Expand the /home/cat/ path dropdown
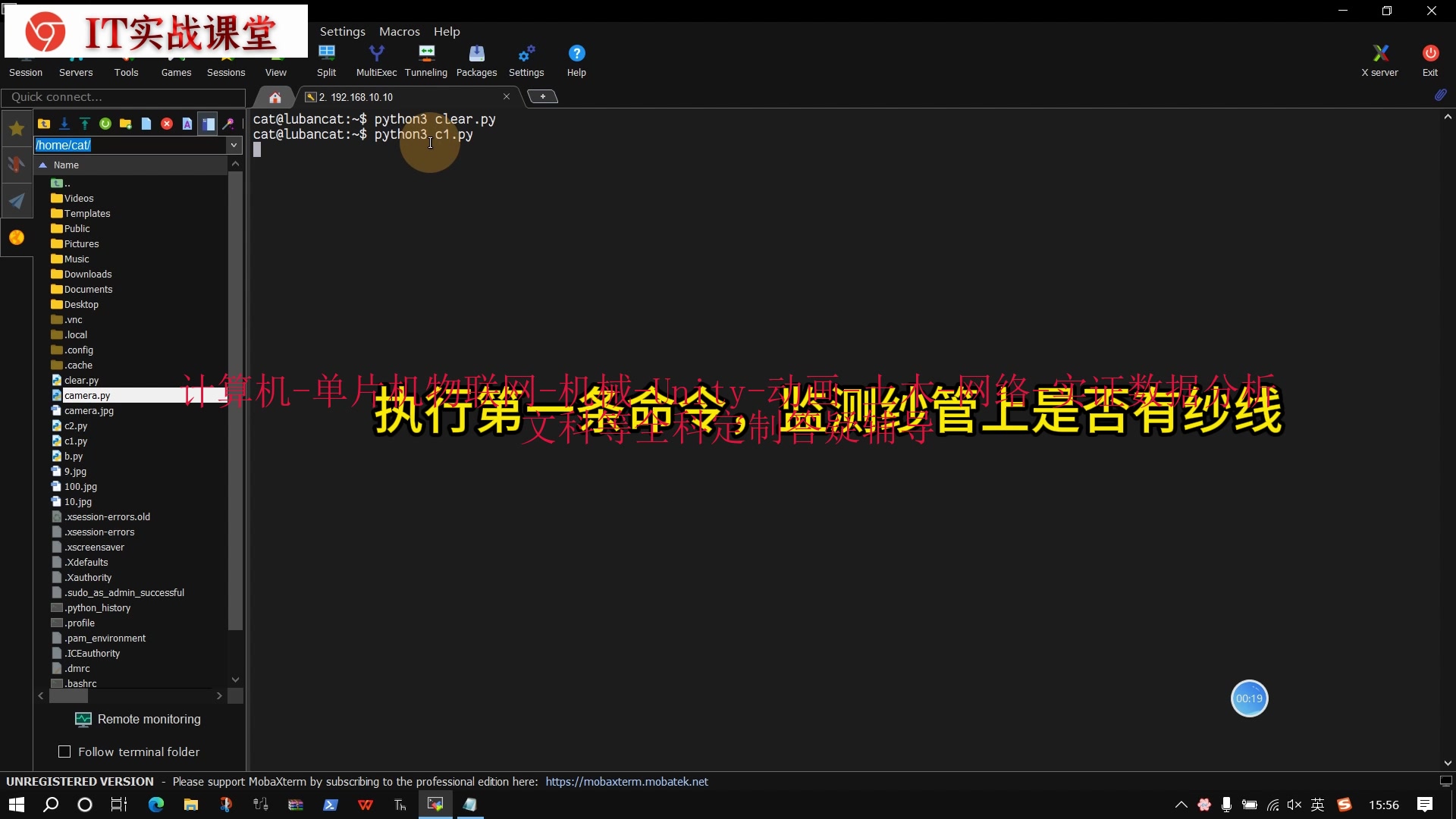 click(x=234, y=145)
